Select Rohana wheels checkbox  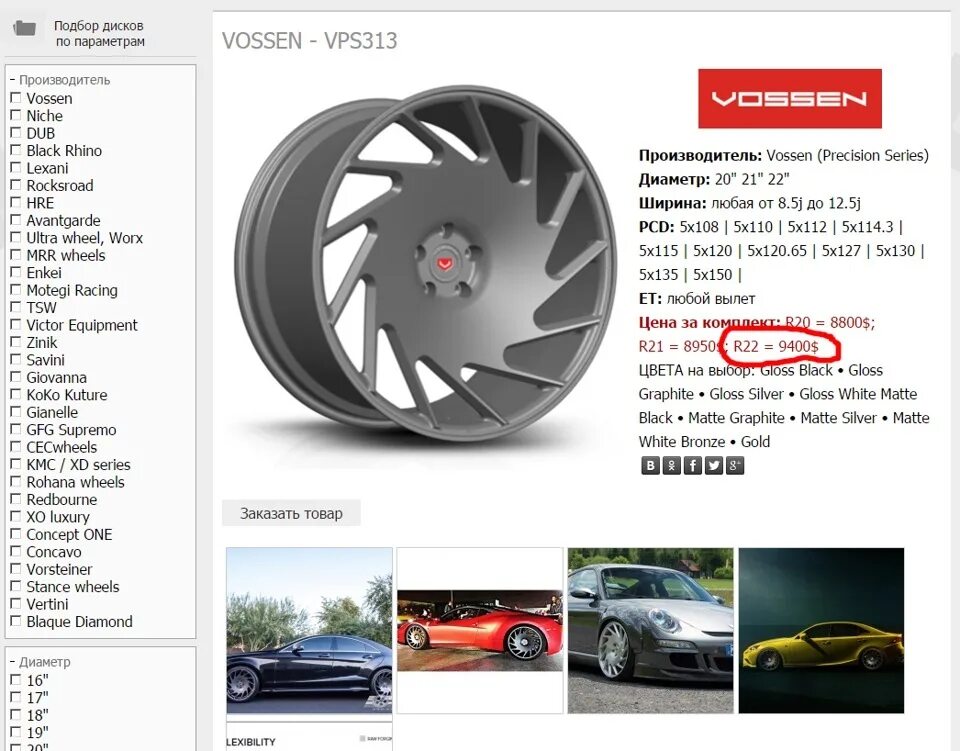click(x=16, y=481)
